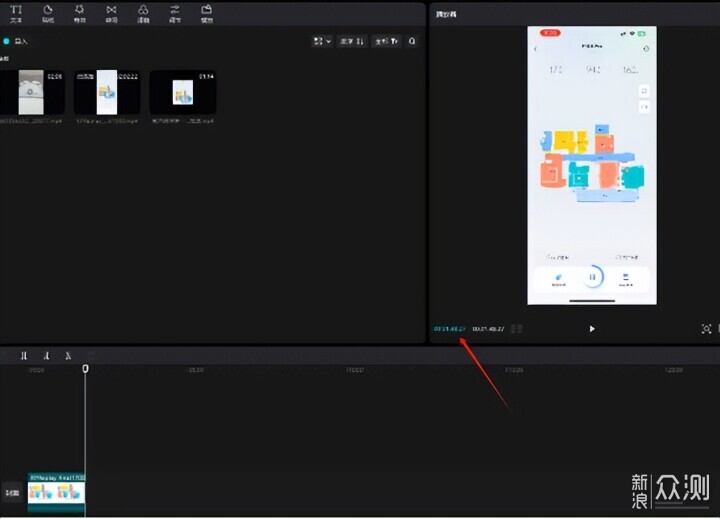This screenshot has width=720, height=519.
Task: Open the grid view layout dropdown
Action: coord(322,41)
